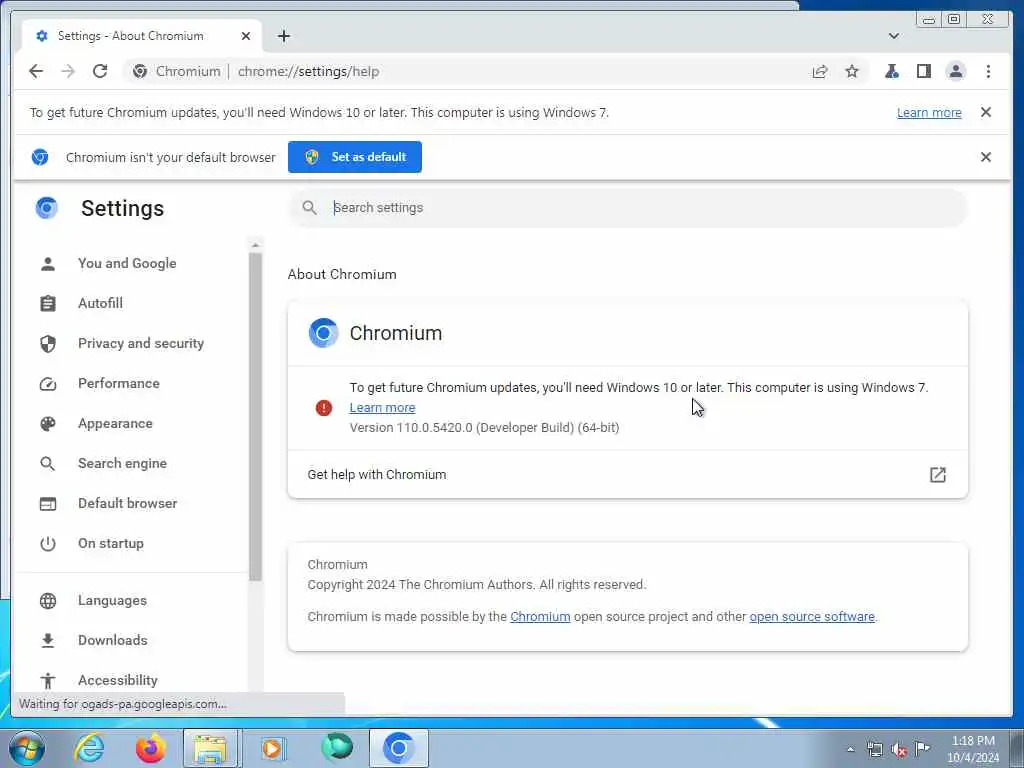Click the external-link icon for Chromium help
The image size is (1024, 768).
click(x=937, y=475)
